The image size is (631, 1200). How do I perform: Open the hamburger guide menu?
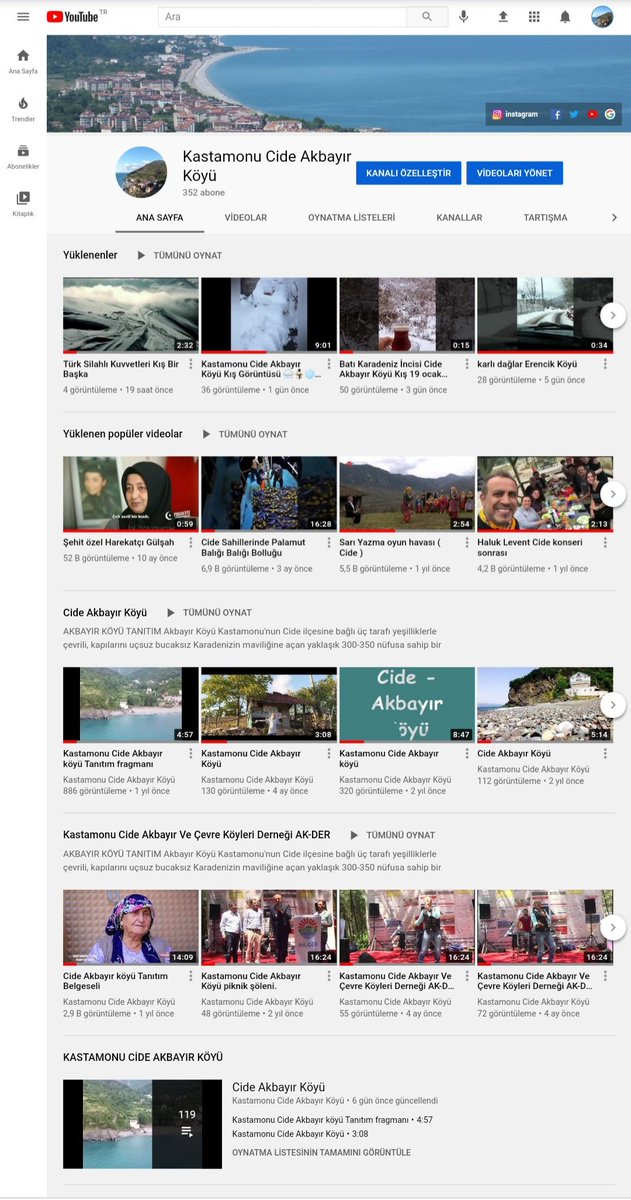[23, 16]
